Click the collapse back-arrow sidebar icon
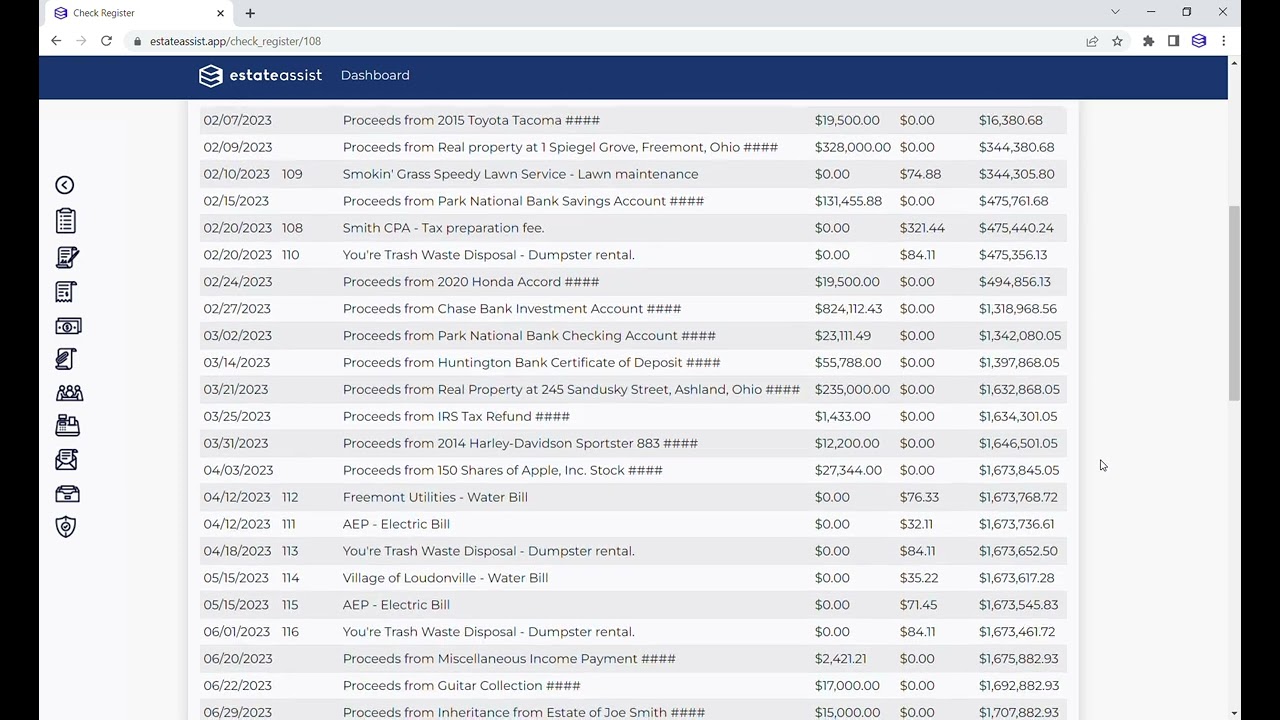The image size is (1280, 720). coord(65,185)
